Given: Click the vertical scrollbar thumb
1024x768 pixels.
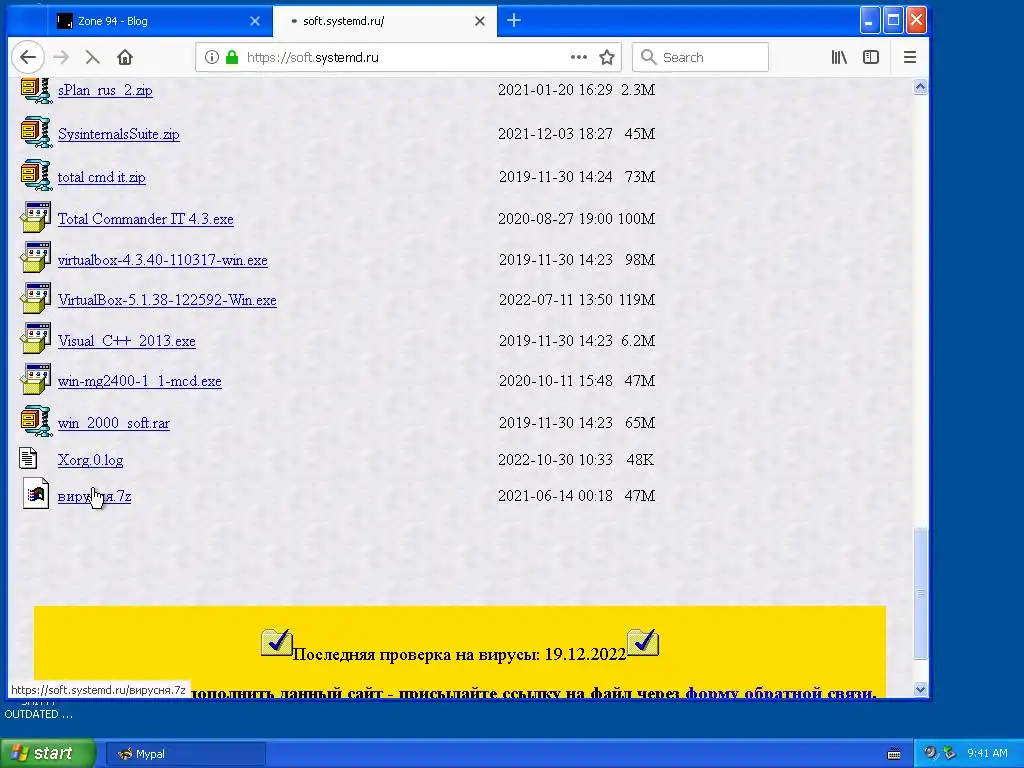Looking at the screenshot, I should (920, 593).
